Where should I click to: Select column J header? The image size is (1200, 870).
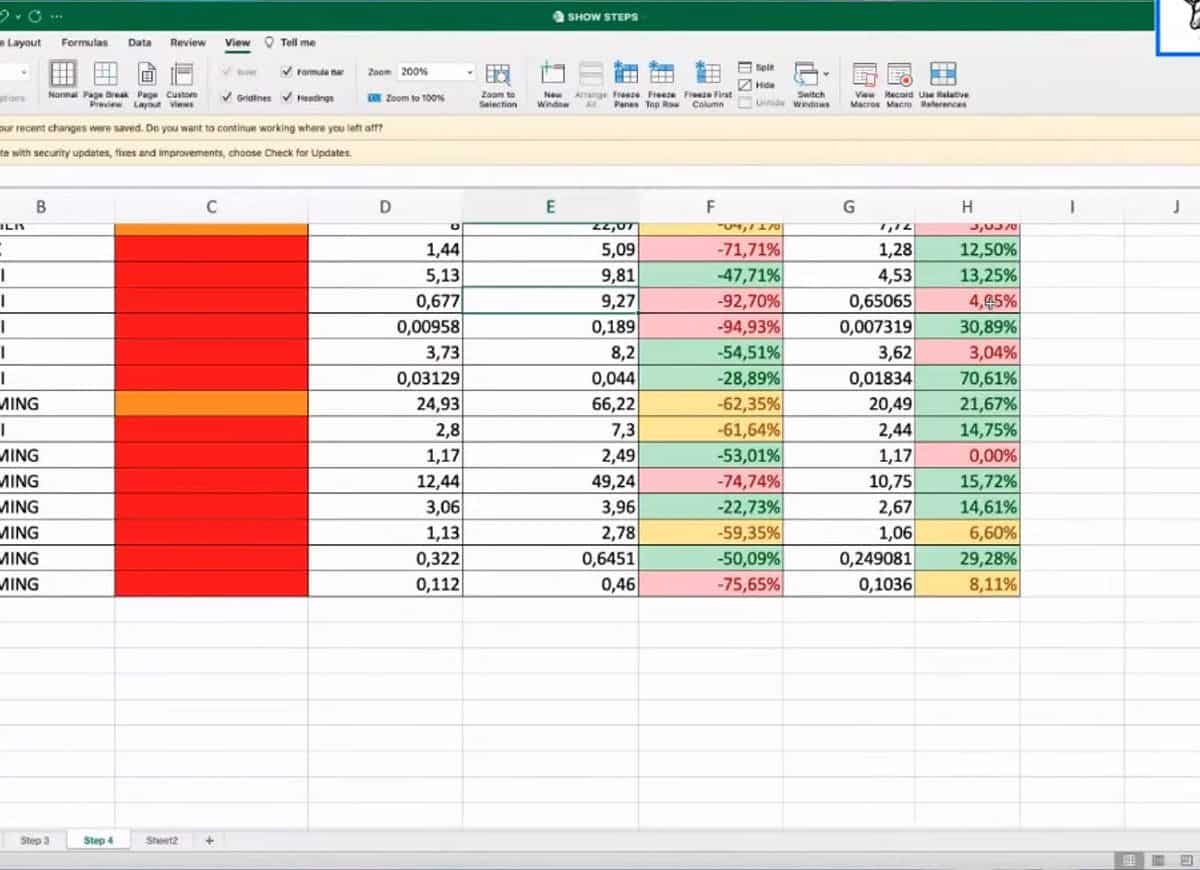pyautogui.click(x=1176, y=207)
